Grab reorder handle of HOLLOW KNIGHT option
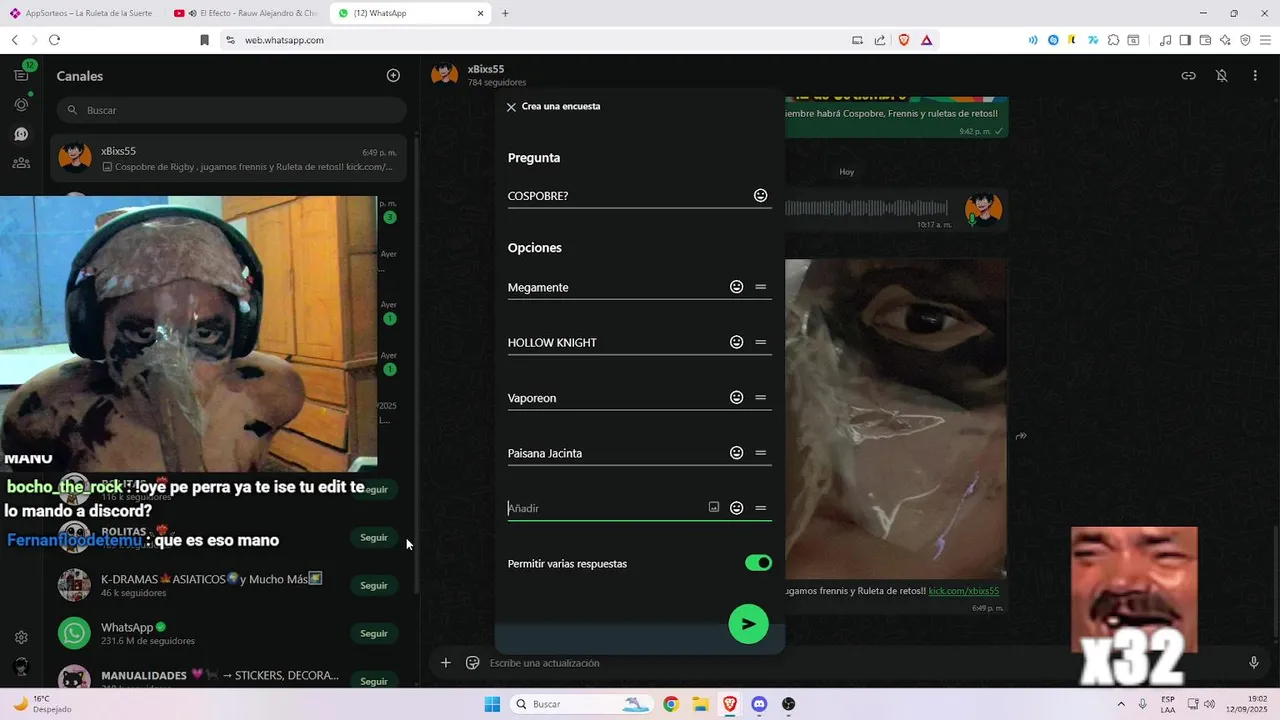 tap(761, 342)
